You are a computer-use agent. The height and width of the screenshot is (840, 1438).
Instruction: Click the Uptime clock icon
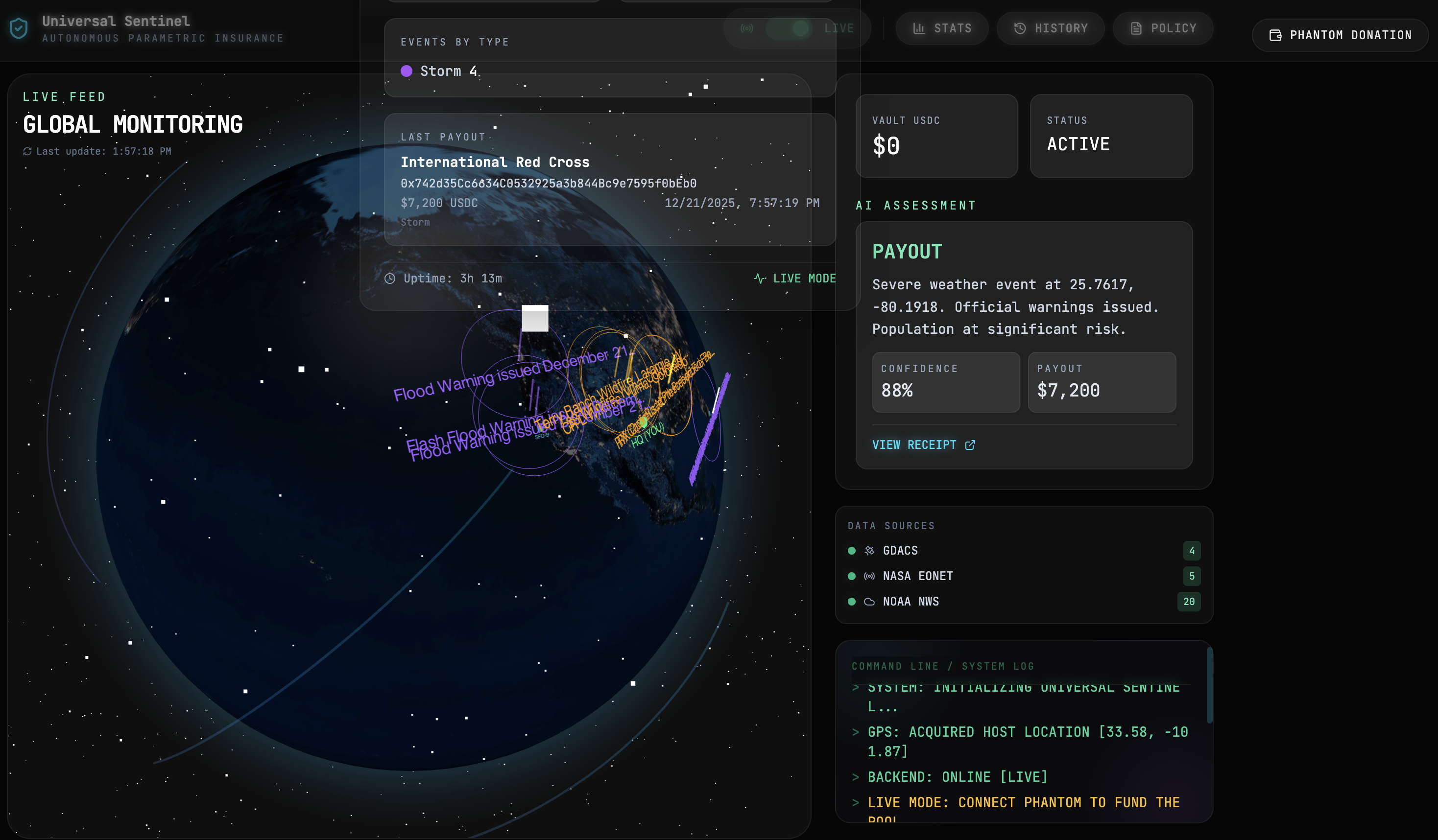pos(390,279)
